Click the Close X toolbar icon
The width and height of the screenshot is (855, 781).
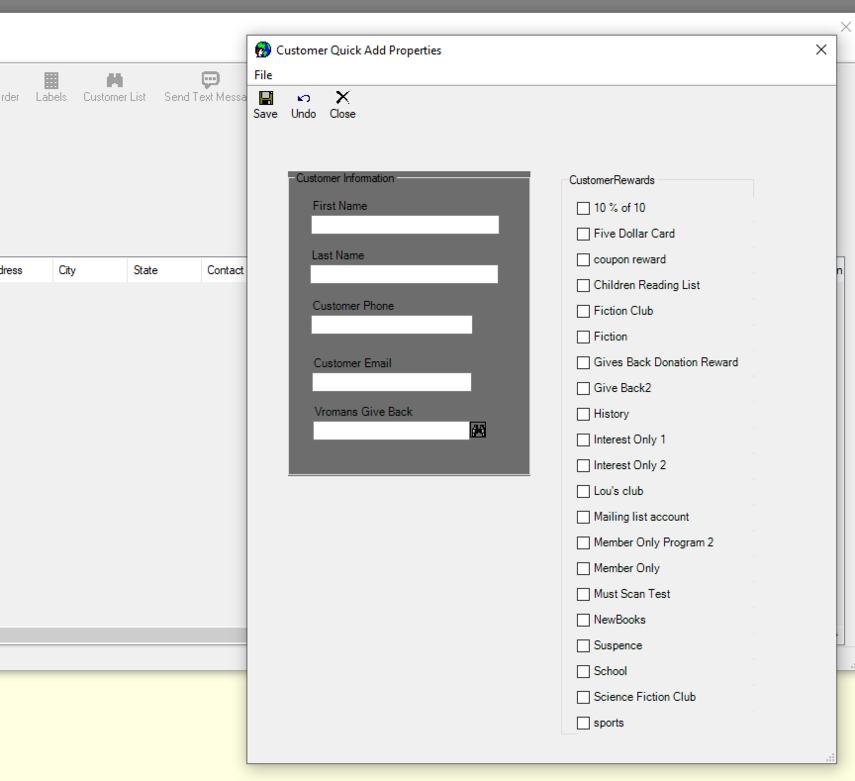[x=342, y=98]
